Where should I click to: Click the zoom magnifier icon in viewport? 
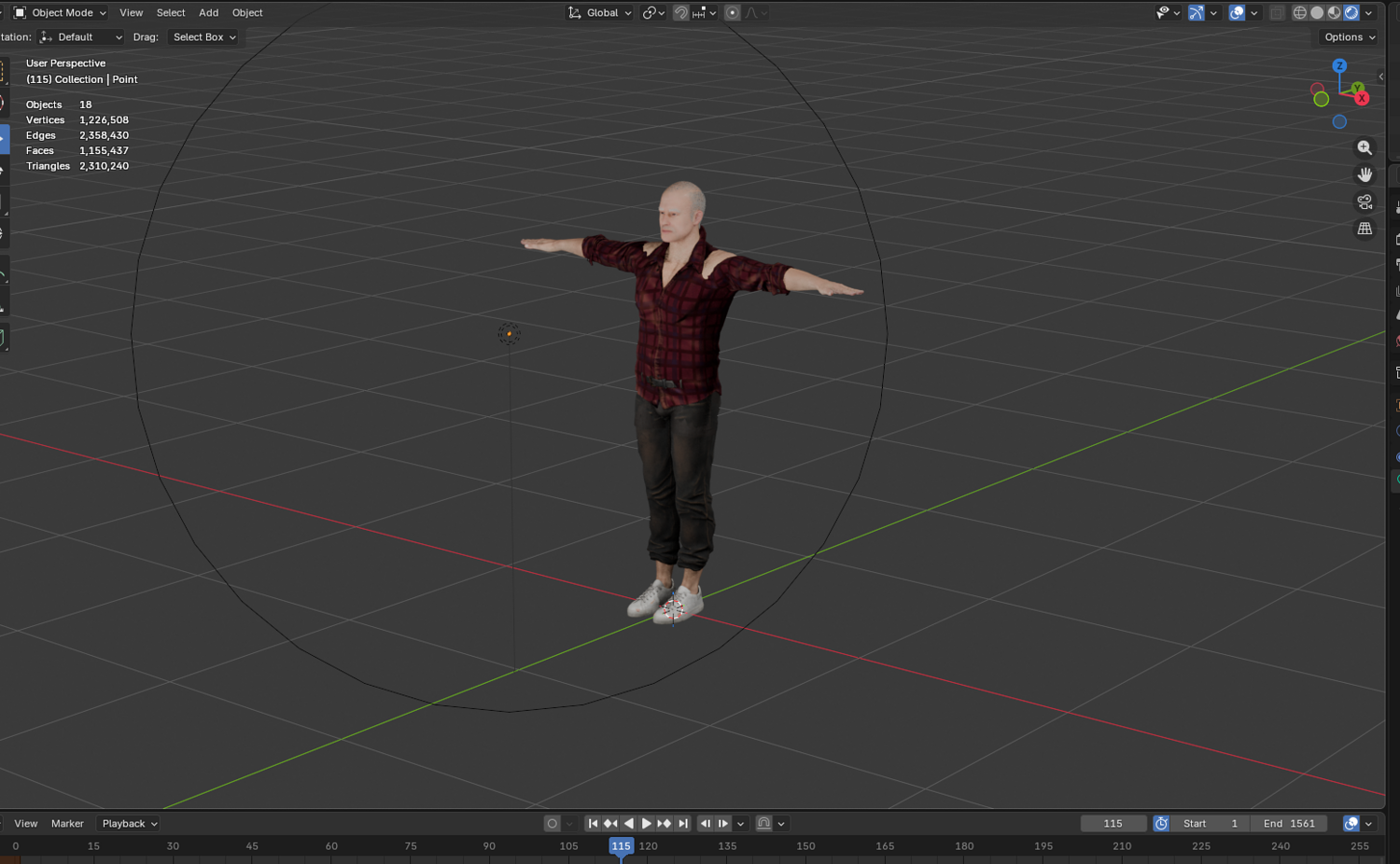pyautogui.click(x=1365, y=147)
